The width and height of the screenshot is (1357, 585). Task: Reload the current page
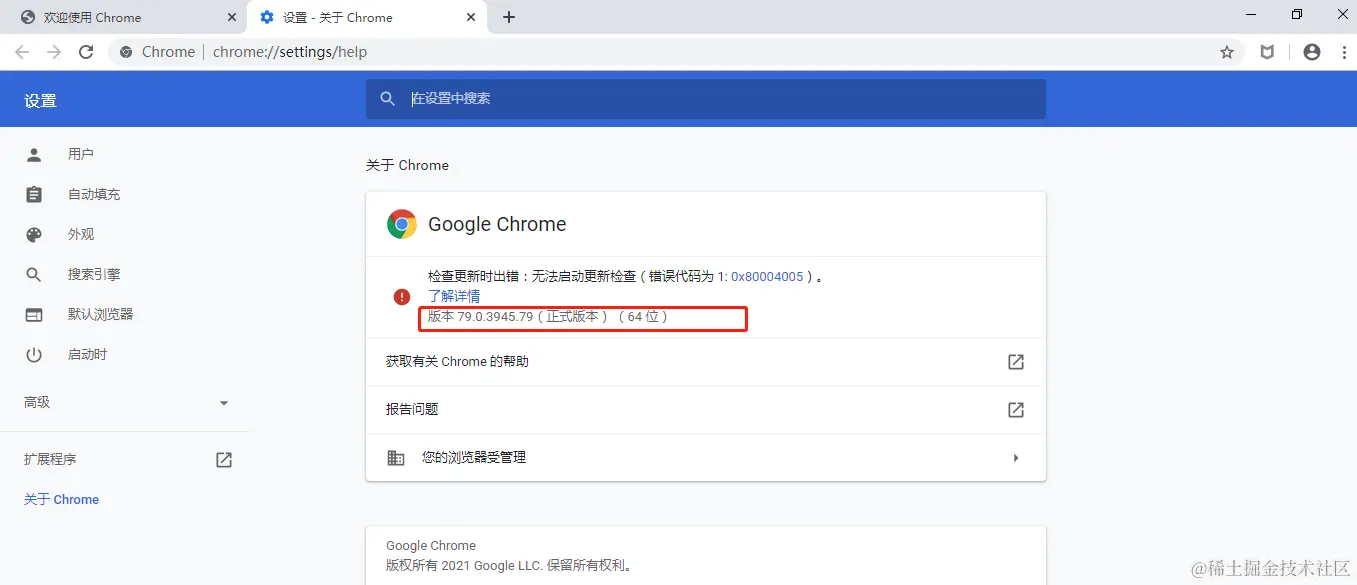pyautogui.click(x=86, y=52)
